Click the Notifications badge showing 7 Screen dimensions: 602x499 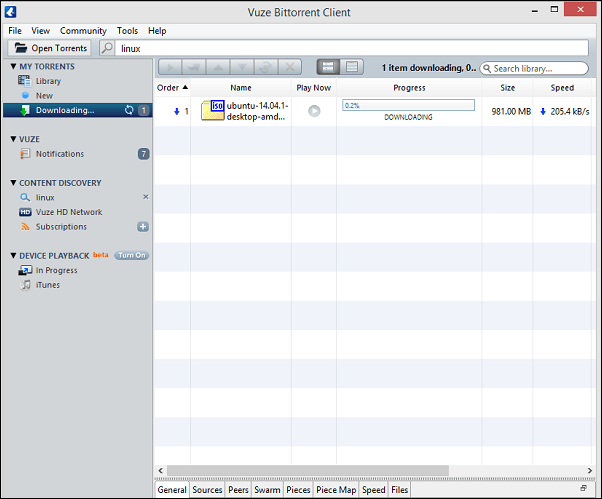pos(144,154)
